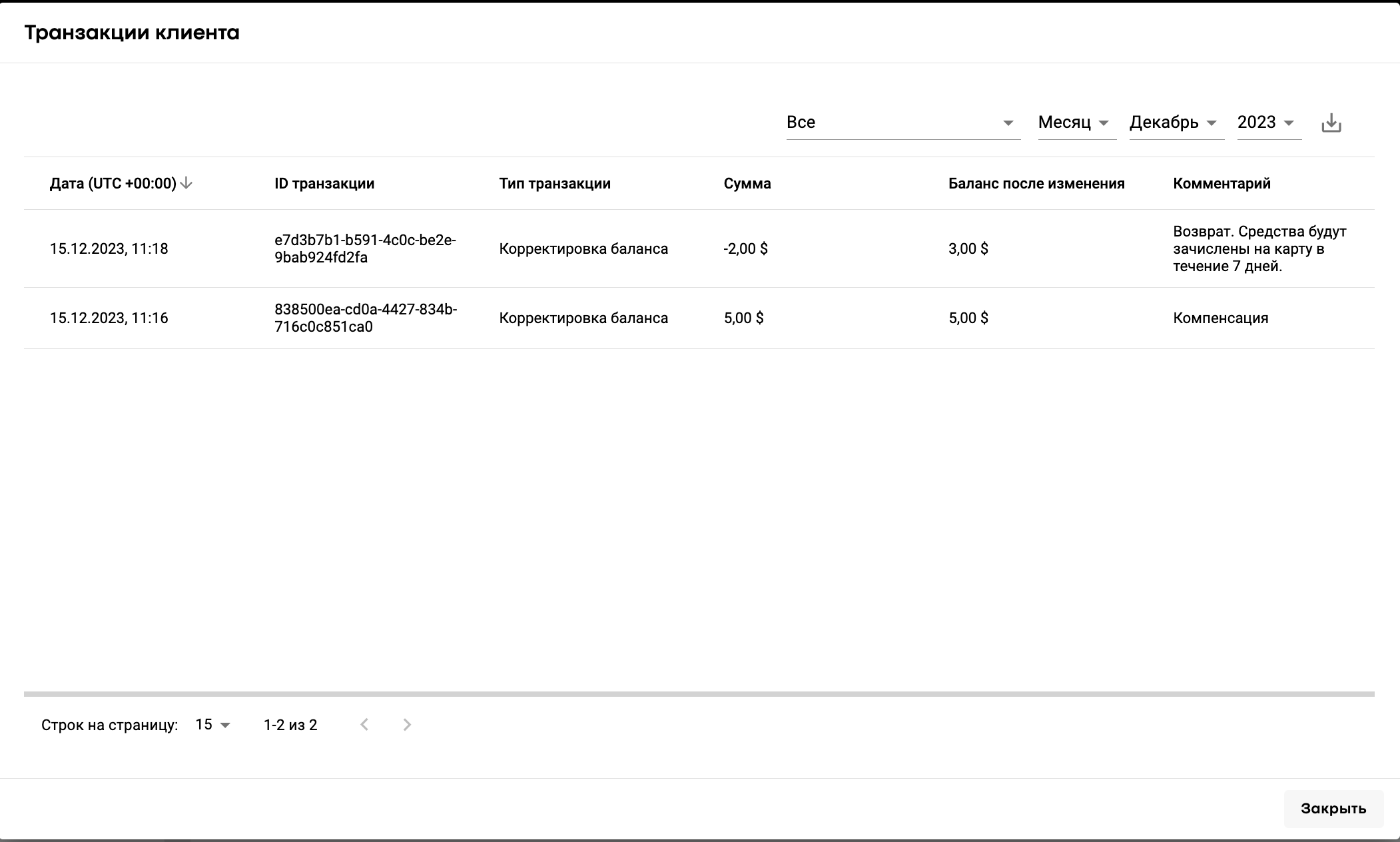The height and width of the screenshot is (842, 1400).
Task: Expand the 'Месяц' period dropdown
Action: [1076, 123]
